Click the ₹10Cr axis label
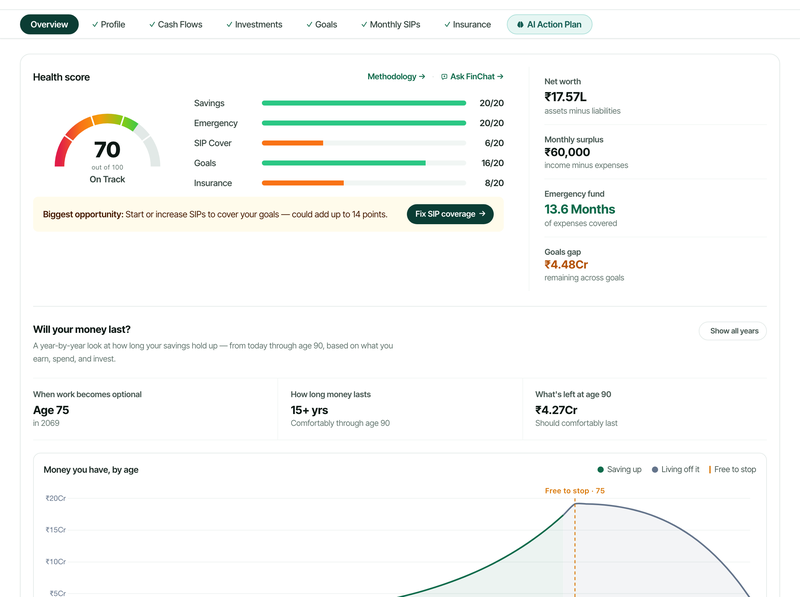 click(56, 561)
